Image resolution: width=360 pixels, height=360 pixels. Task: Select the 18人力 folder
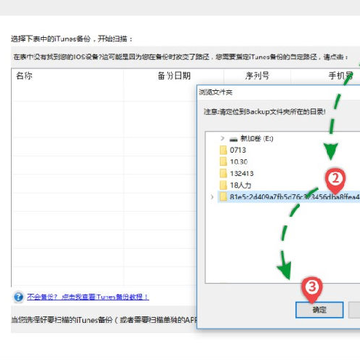click(x=240, y=185)
